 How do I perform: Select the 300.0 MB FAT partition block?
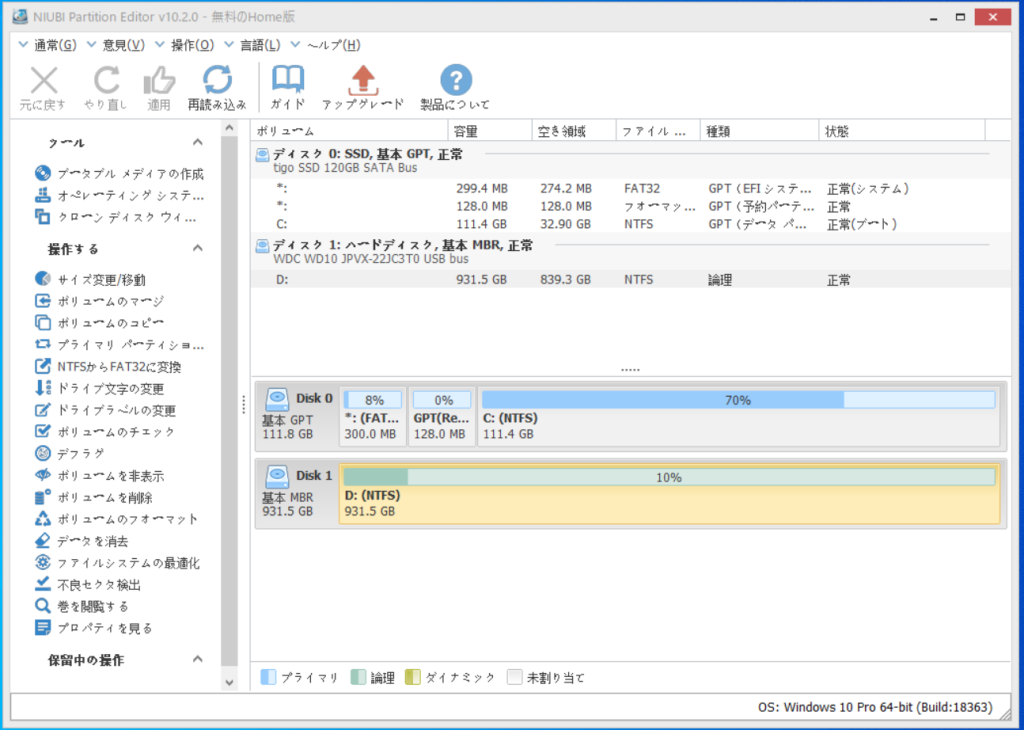(x=373, y=416)
